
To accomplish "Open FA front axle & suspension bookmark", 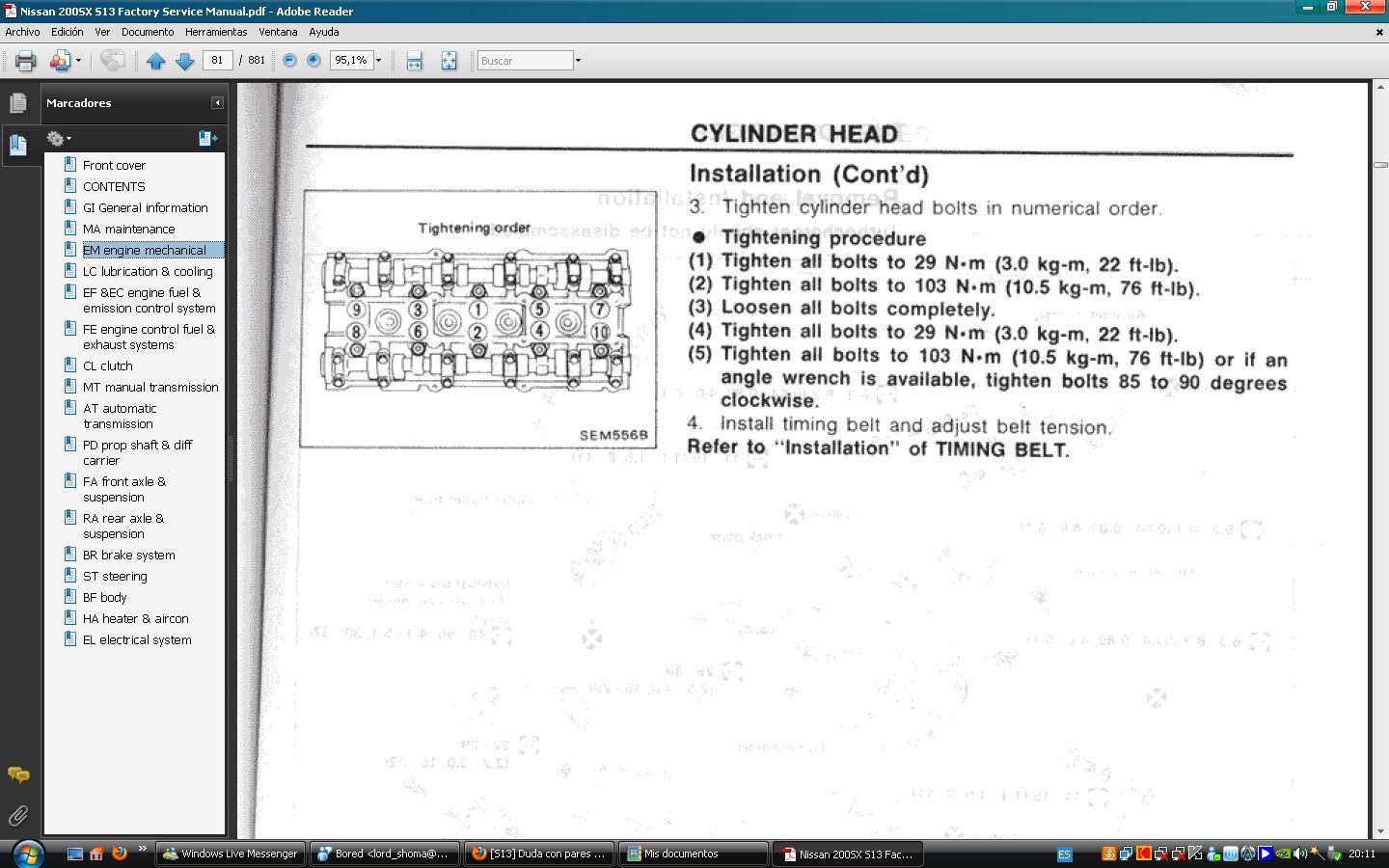I will pos(124,489).
